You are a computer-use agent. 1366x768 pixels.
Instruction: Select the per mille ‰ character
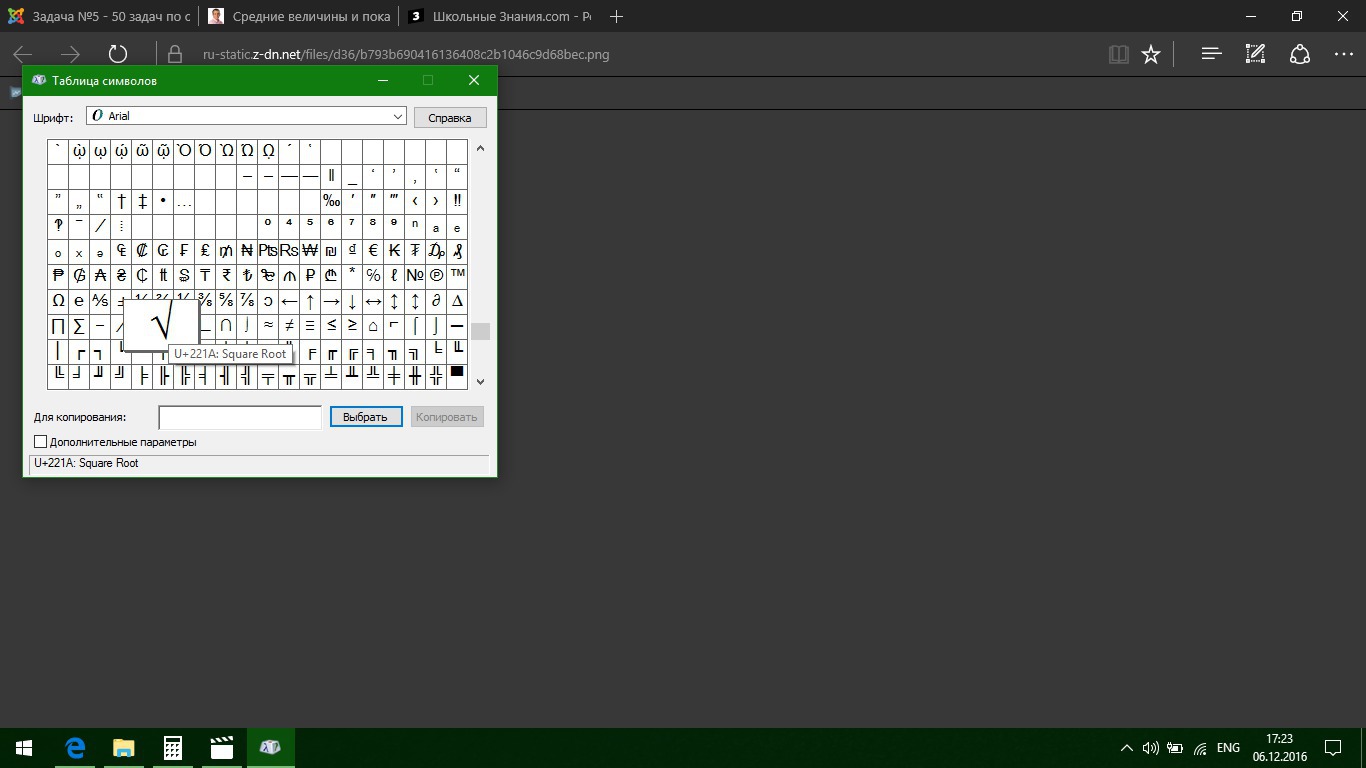[331, 201]
